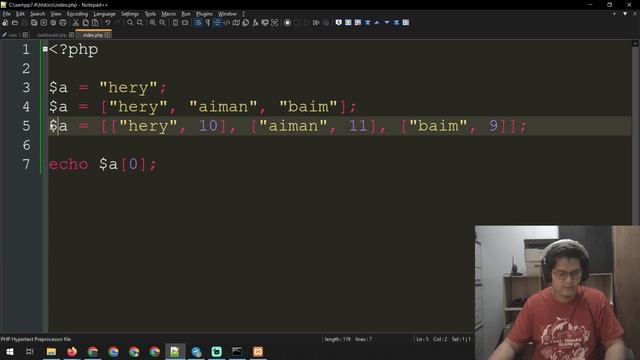Toggle Synchronize Vertical Scrolling icon
This screenshot has width=640, height=360.
click(175, 23)
